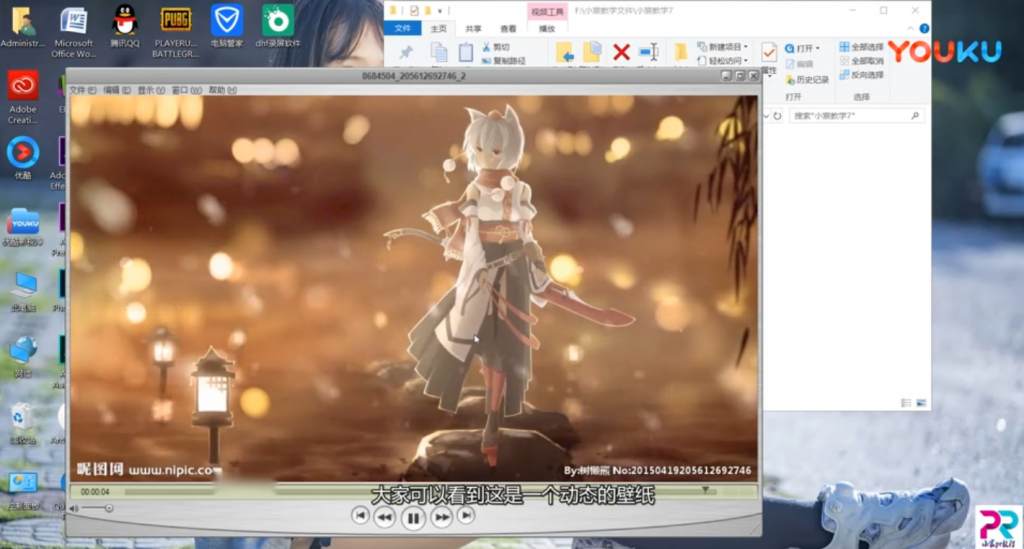This screenshot has width=1024, height=549.
Task: Jump to the start with the skip-back button
Action: [360, 516]
